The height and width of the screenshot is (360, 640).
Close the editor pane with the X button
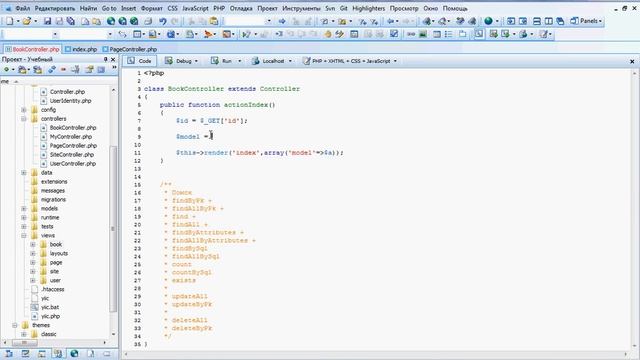click(632, 61)
